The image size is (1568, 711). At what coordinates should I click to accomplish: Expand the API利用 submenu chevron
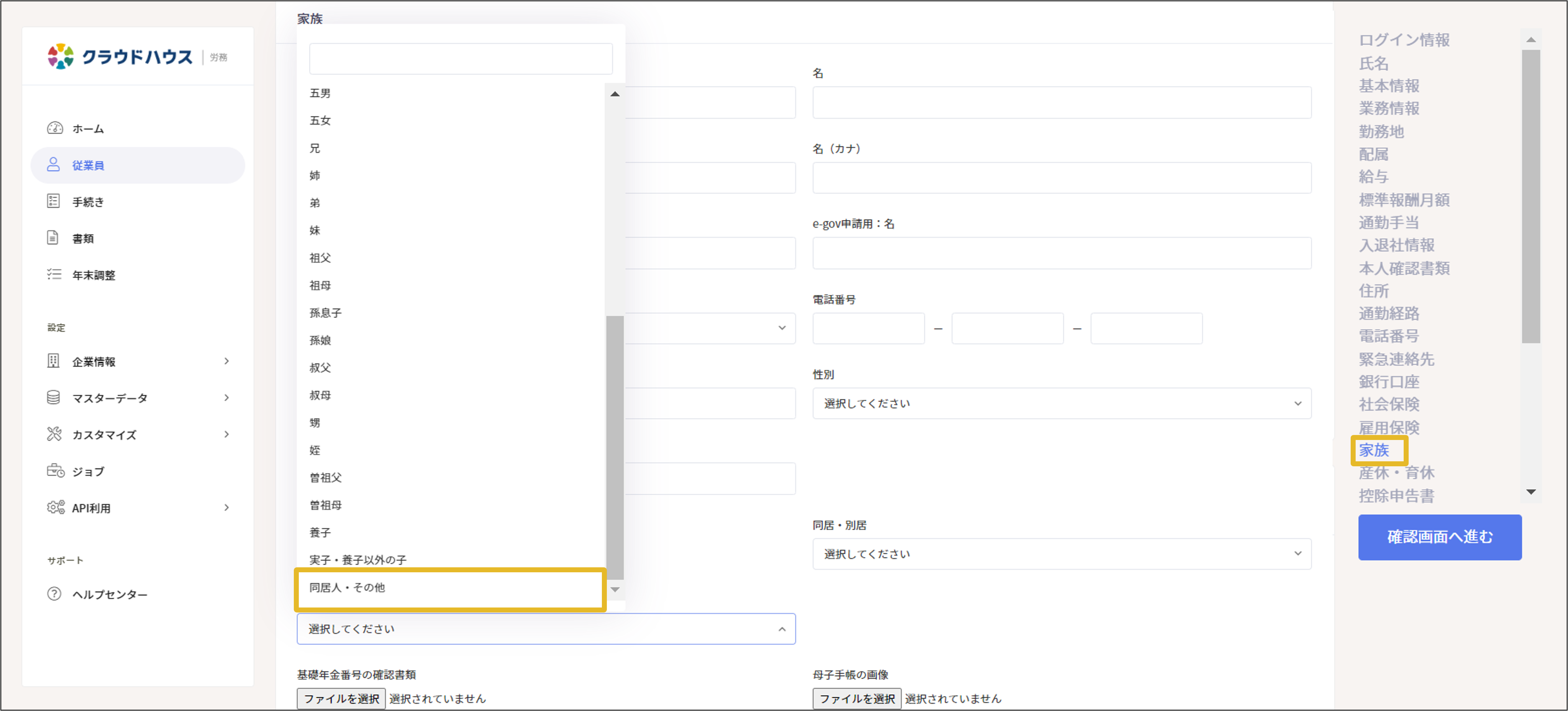227,507
